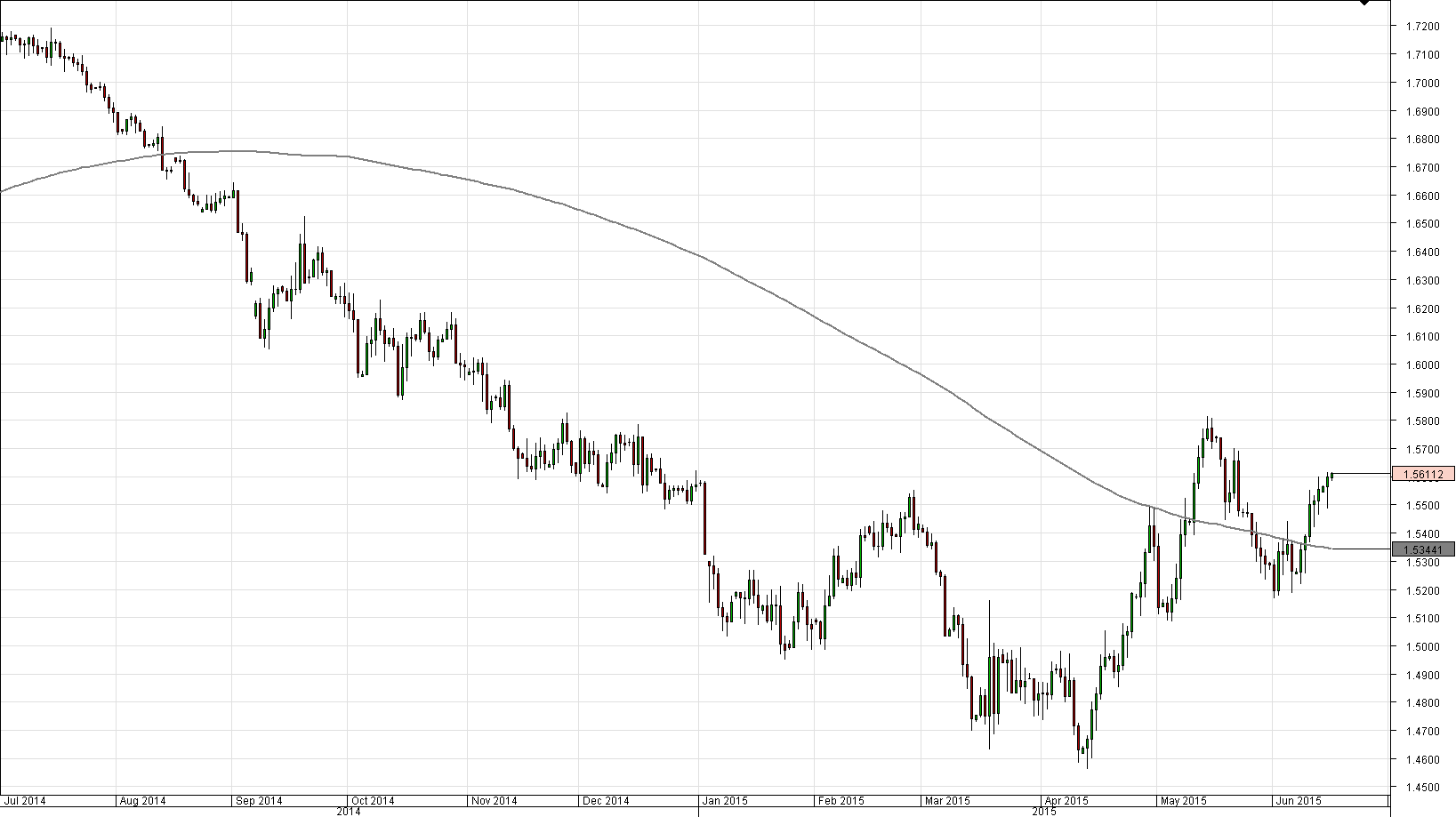The width and height of the screenshot is (1456, 817).
Task: Select the 1.5800 price axis label
Action: pos(1422,421)
